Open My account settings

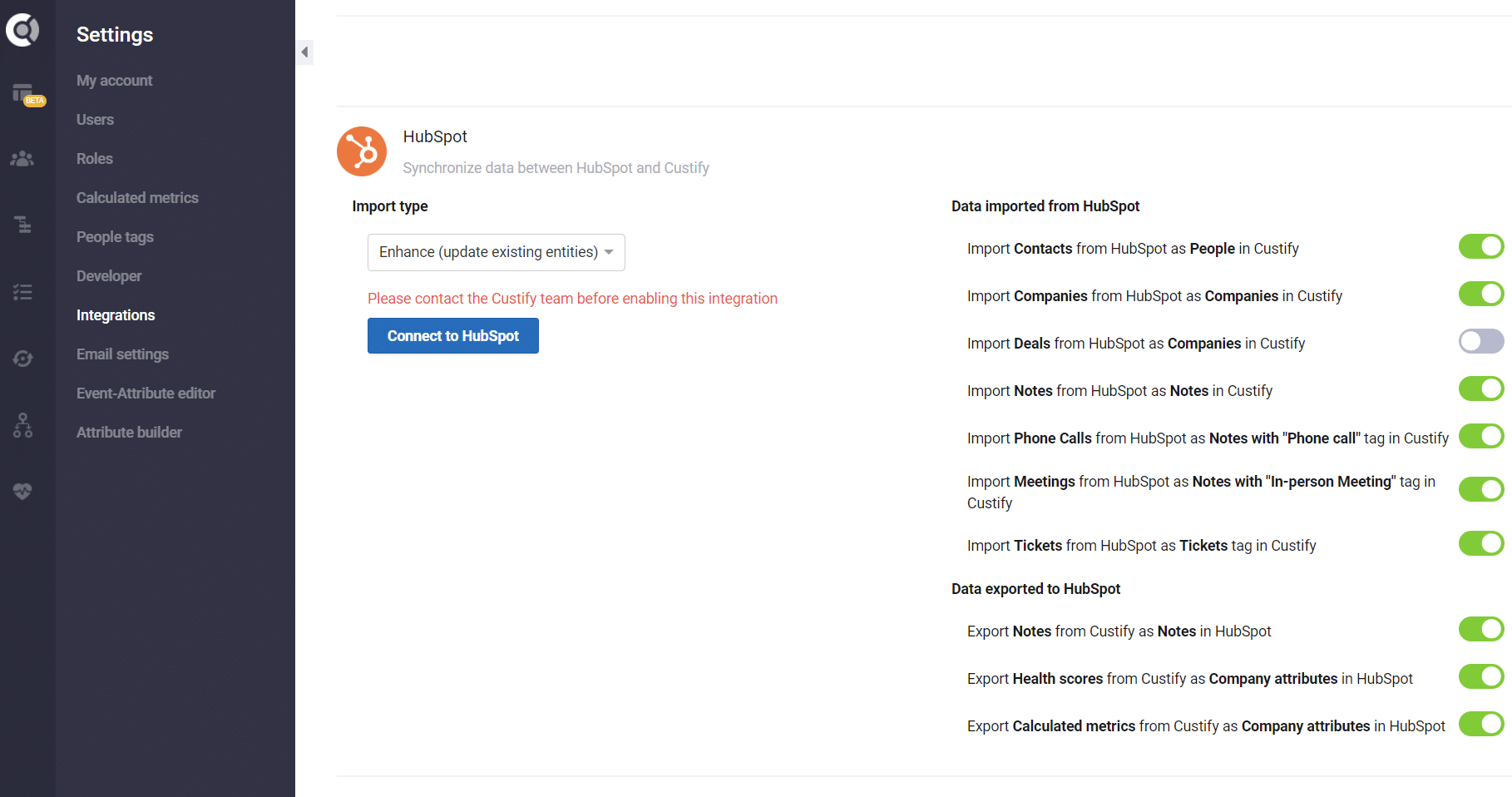point(115,81)
